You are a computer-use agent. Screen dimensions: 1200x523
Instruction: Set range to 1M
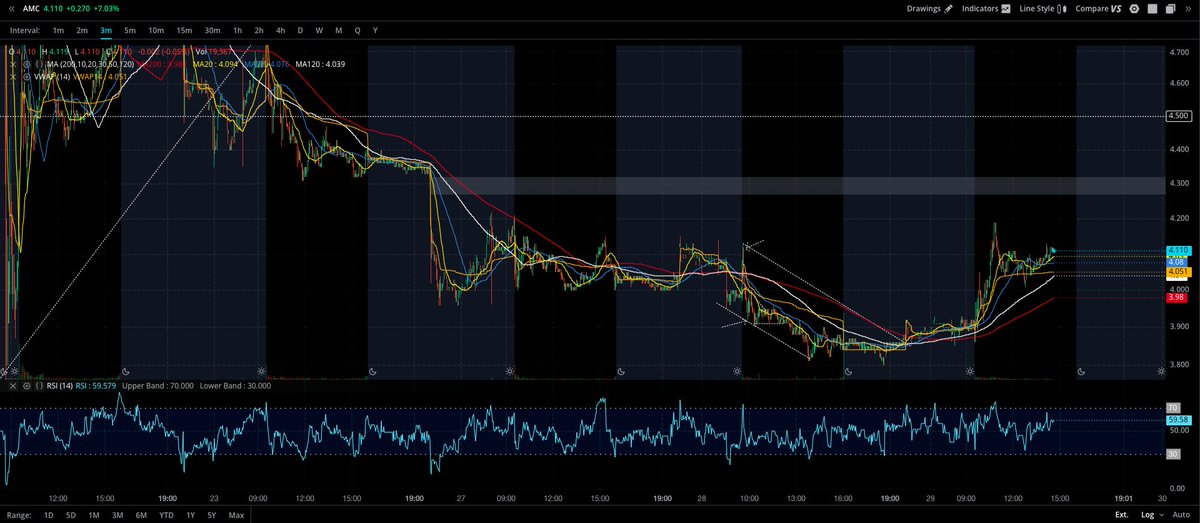(94, 515)
